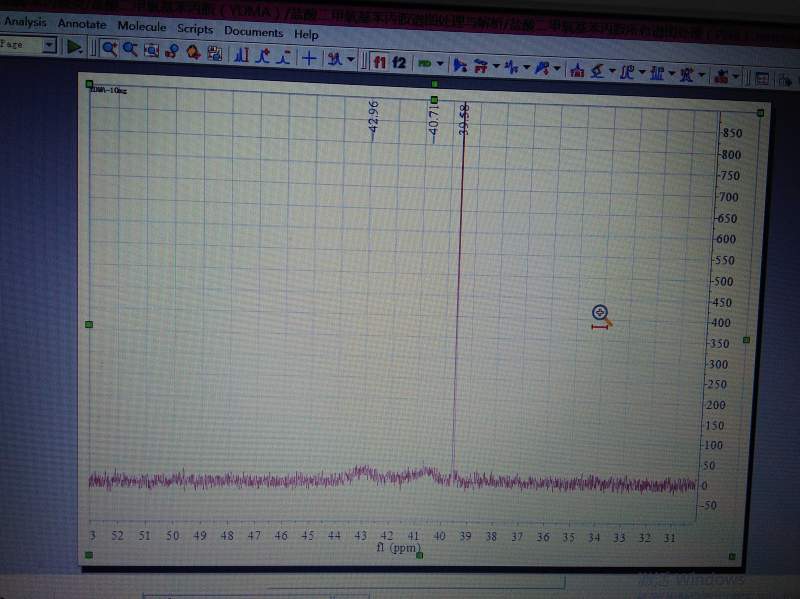Click the table panel icon at toolbar end
Screen dimensions: 800x599
tap(762, 79)
